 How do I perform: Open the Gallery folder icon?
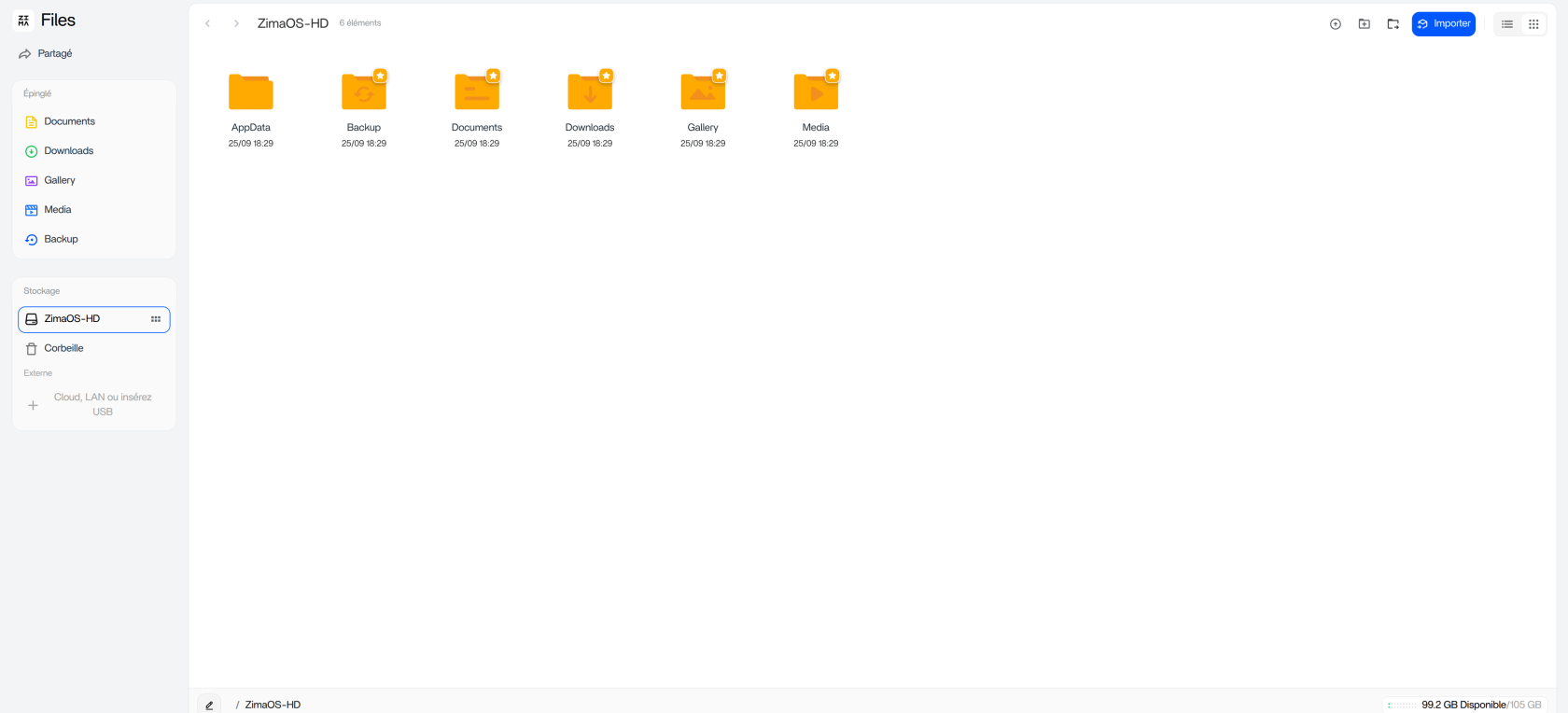[702, 92]
